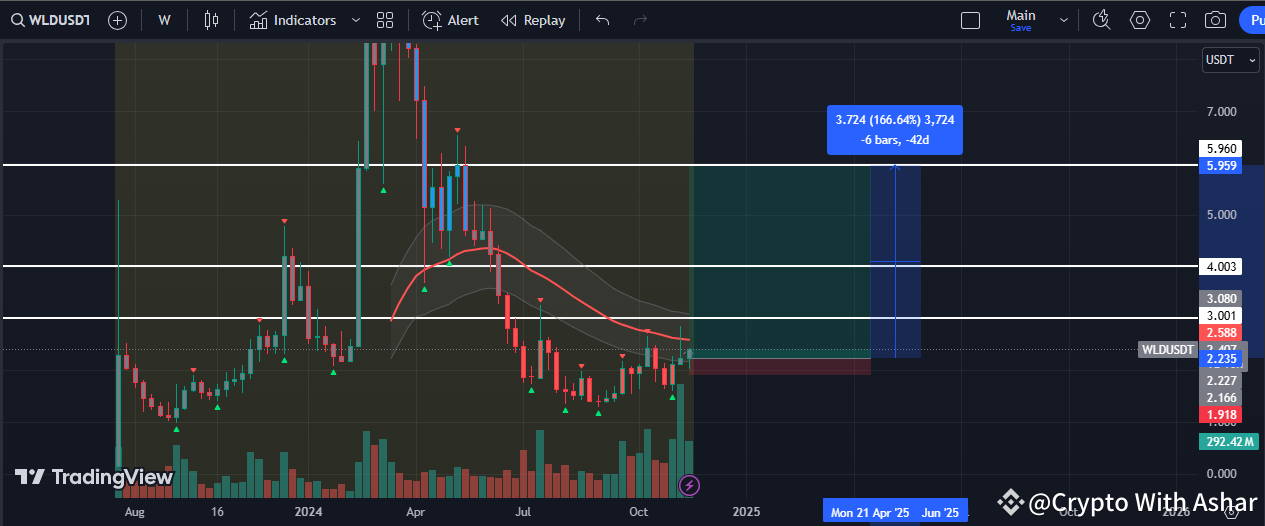Click the blue Publish button
Screen dimensions: 1265x526
pyautogui.click(x=1252, y=20)
